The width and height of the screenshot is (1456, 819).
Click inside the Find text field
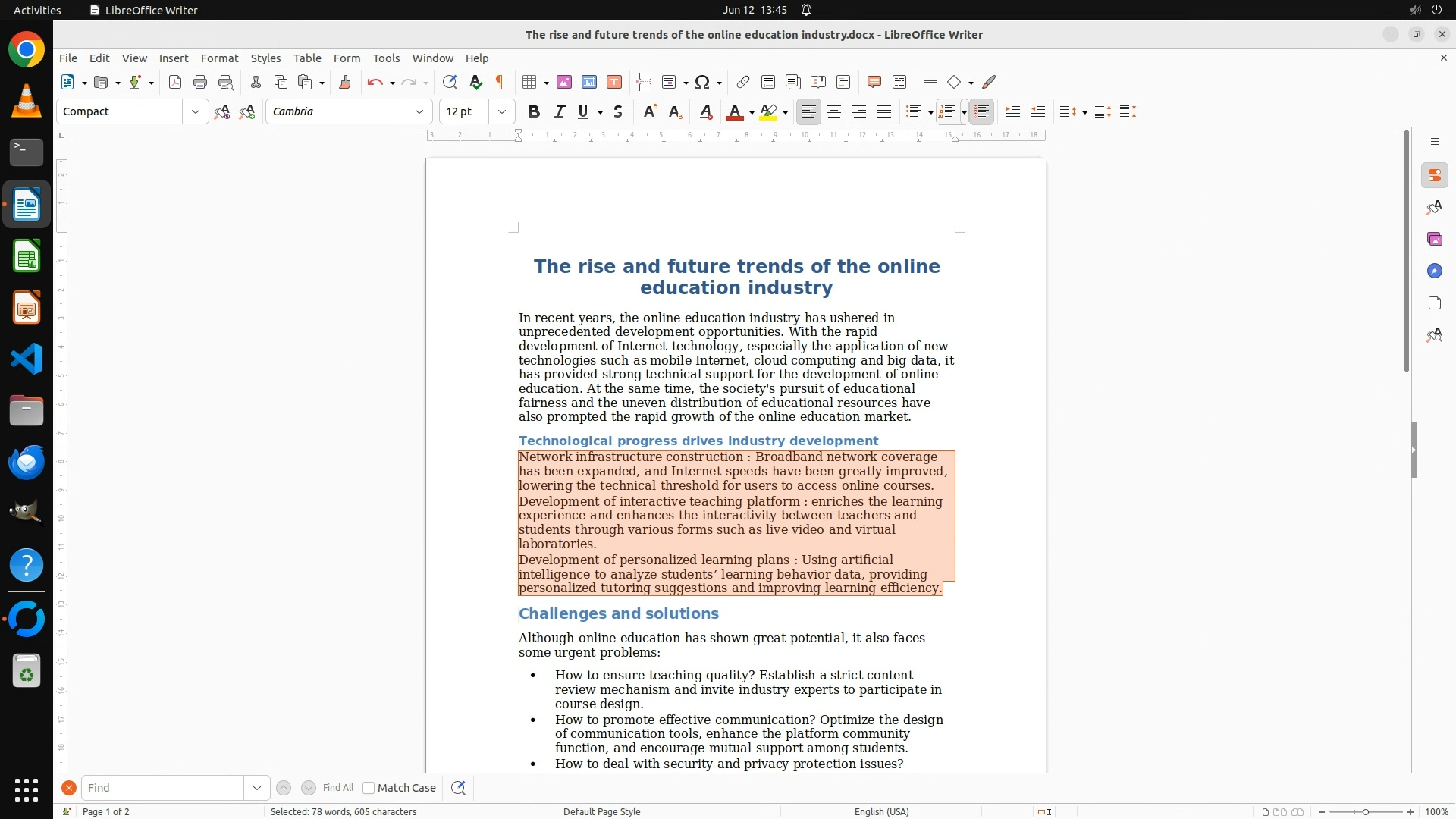point(162,788)
